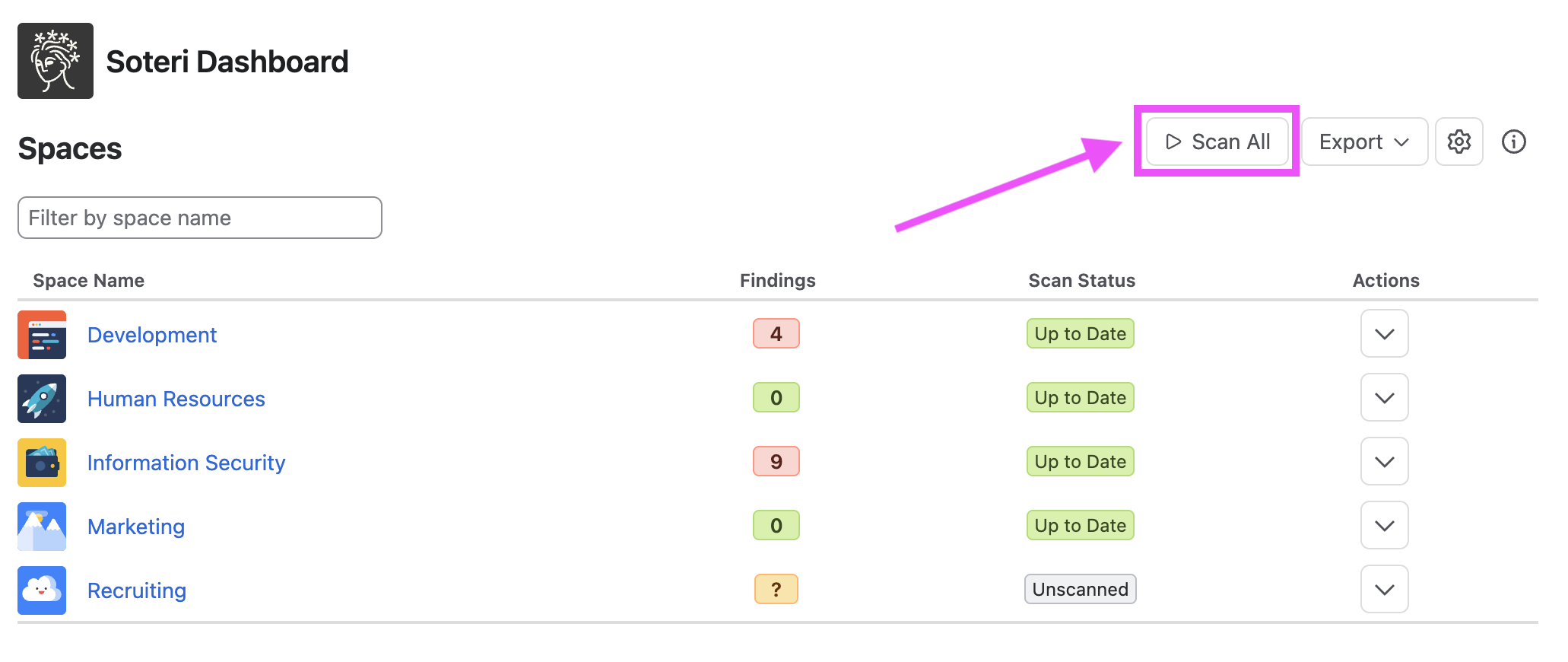Open the Information Security space link
Image resolution: width=1568 pixels, height=662 pixels.
pos(186,463)
